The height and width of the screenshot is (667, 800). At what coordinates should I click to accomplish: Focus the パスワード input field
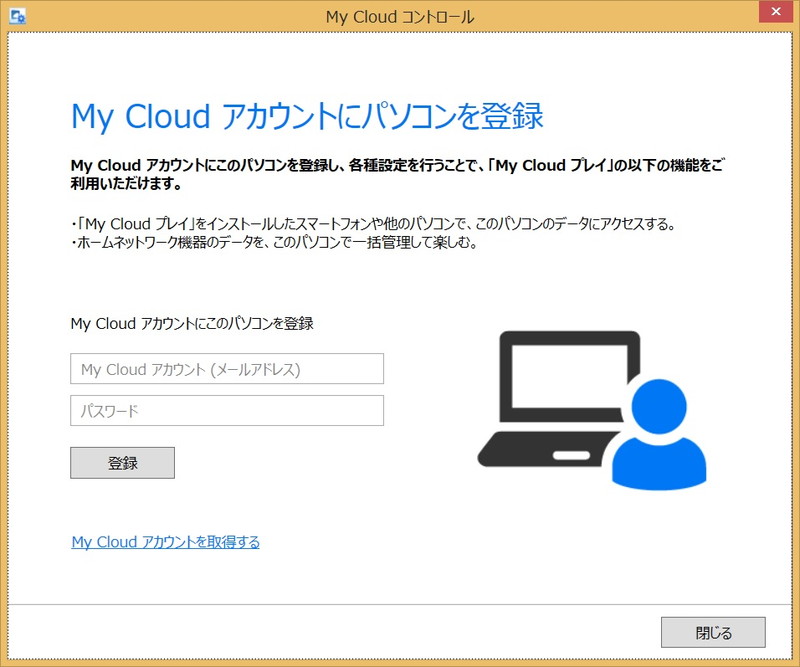tap(227, 411)
